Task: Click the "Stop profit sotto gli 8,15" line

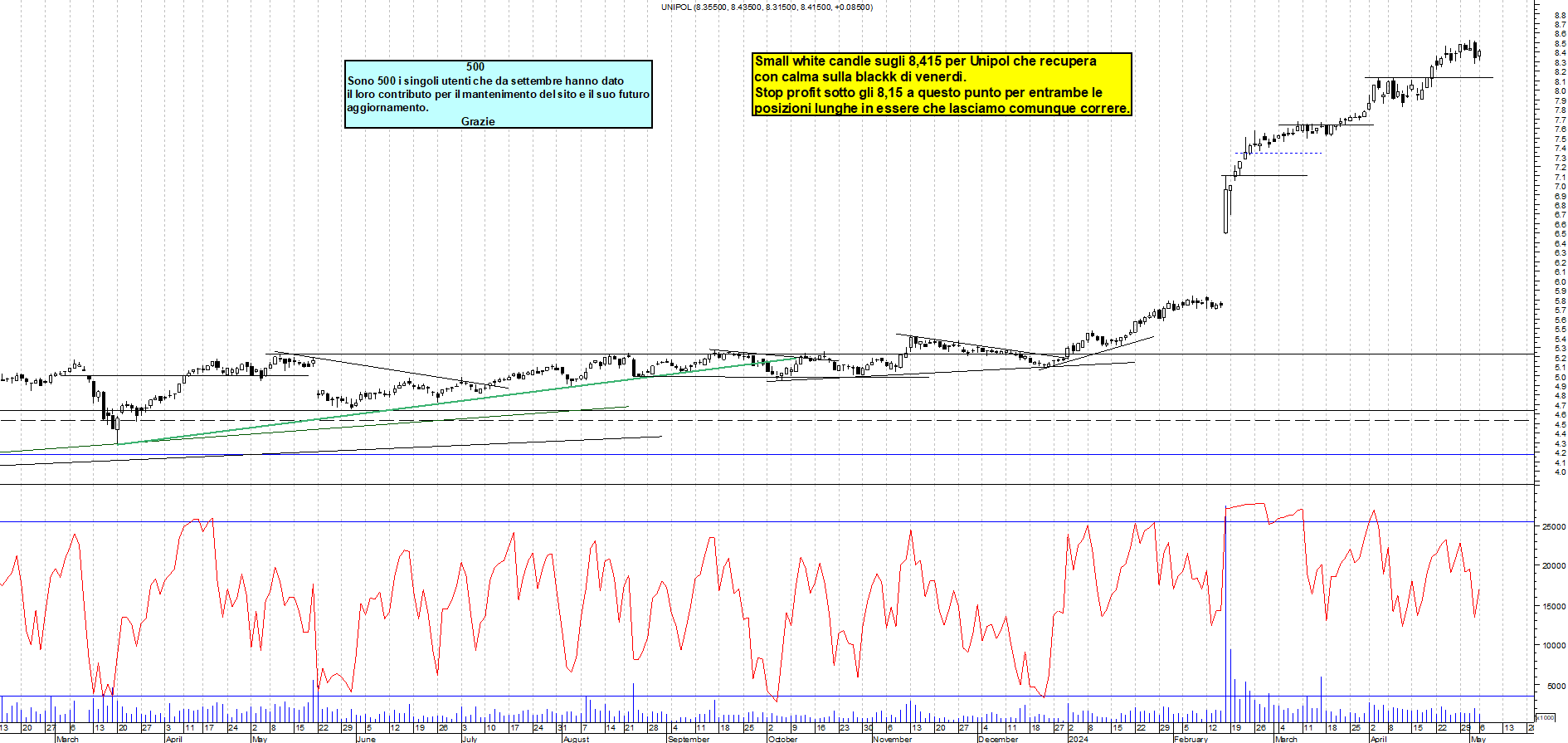Action: pos(928,92)
